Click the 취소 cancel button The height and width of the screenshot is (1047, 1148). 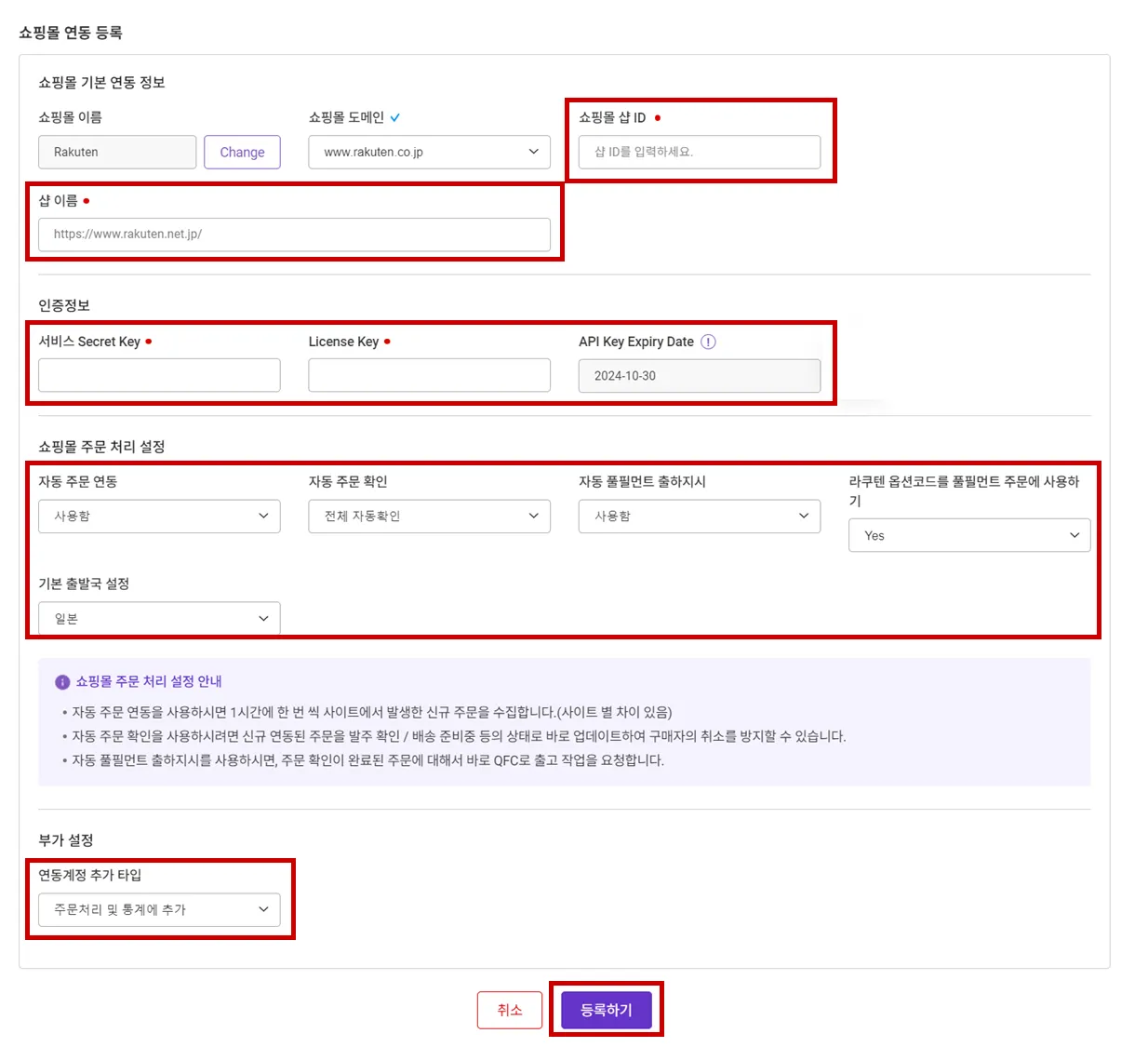coord(510,1010)
